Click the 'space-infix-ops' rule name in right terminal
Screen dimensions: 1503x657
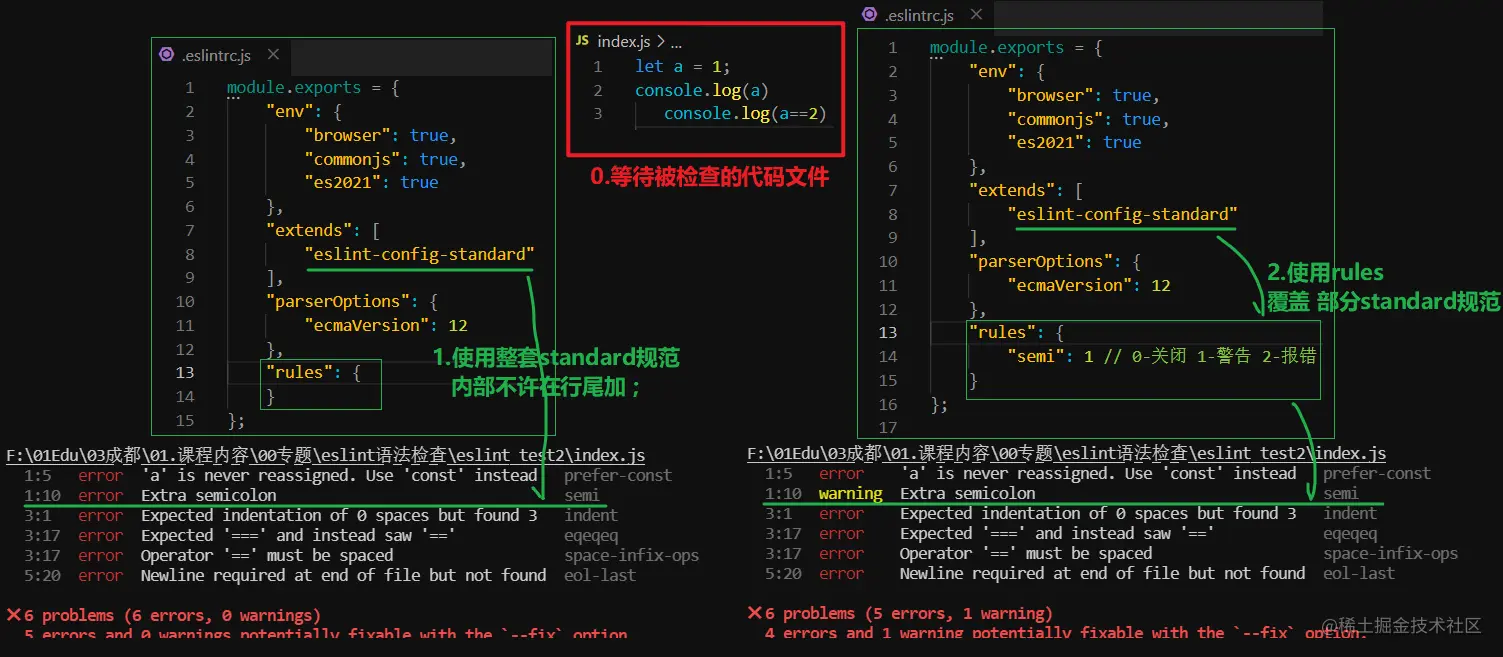coord(1391,554)
